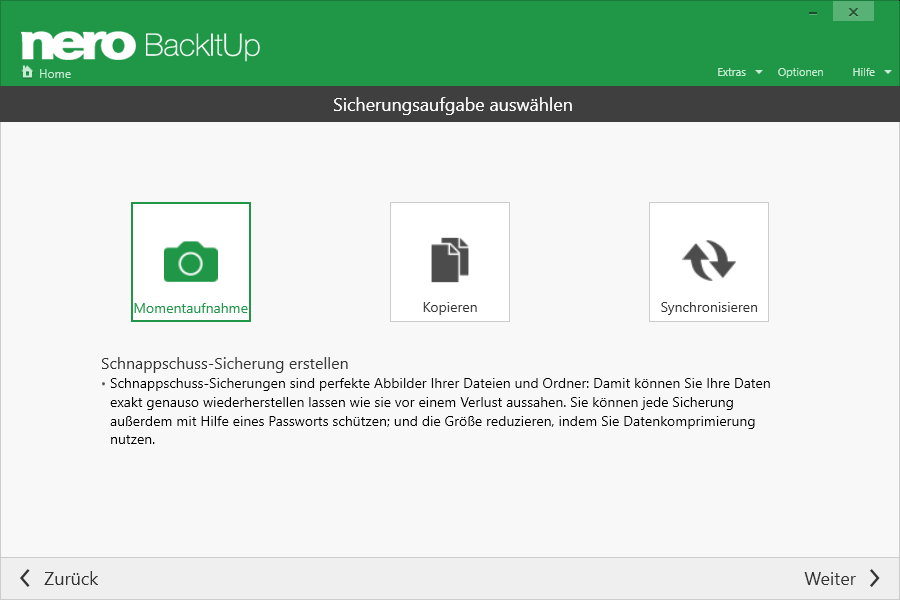
Task: Close the Nero BackItUp window
Action: (853, 13)
